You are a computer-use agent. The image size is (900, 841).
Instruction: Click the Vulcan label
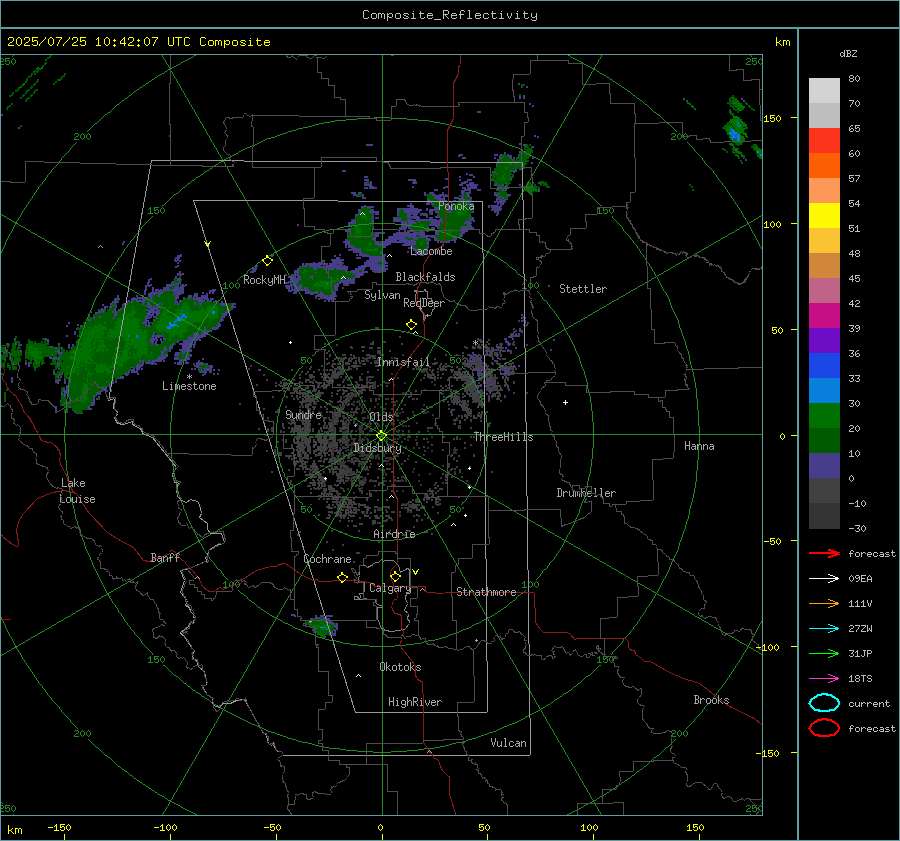(x=508, y=743)
